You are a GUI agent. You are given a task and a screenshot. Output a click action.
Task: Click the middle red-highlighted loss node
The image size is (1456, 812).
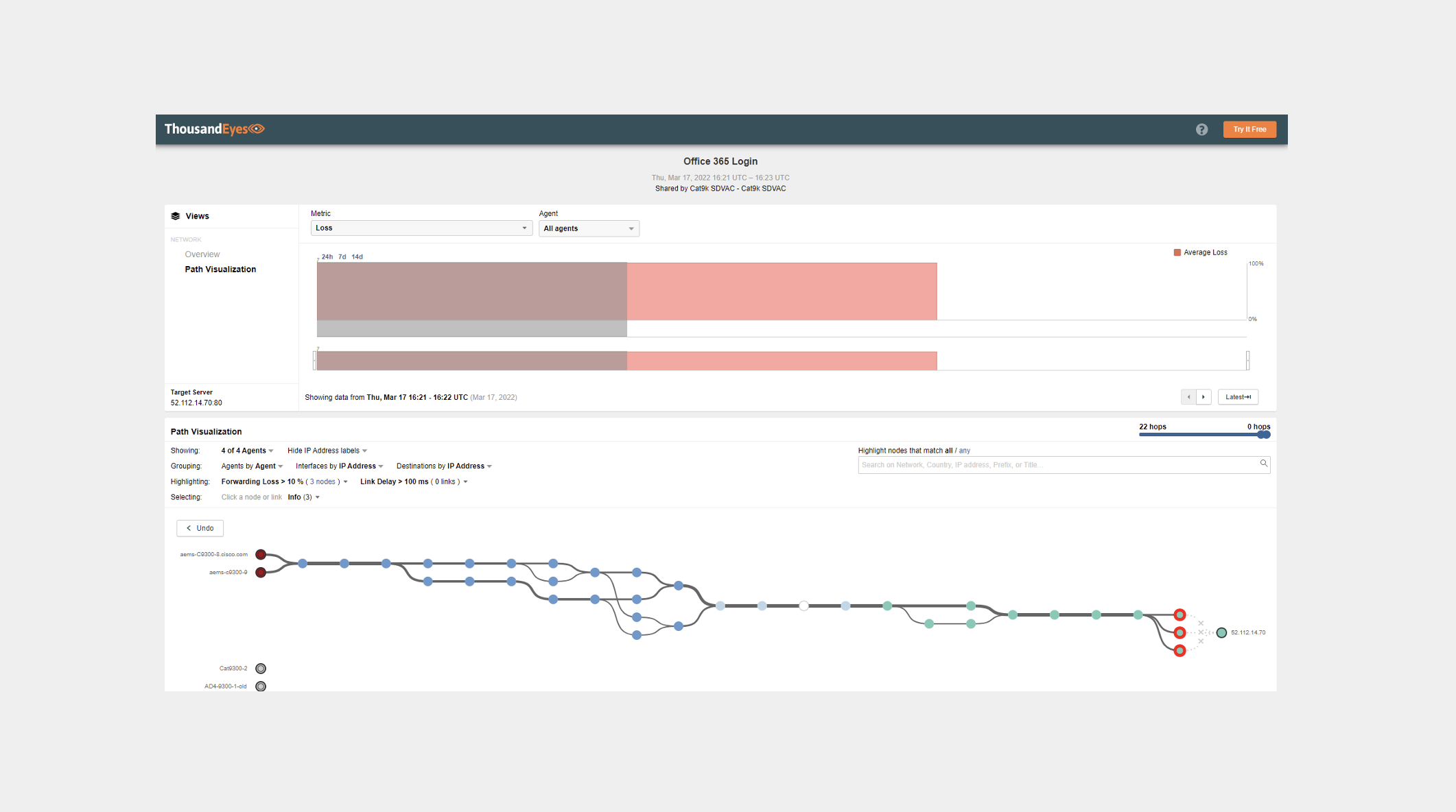click(x=1179, y=632)
